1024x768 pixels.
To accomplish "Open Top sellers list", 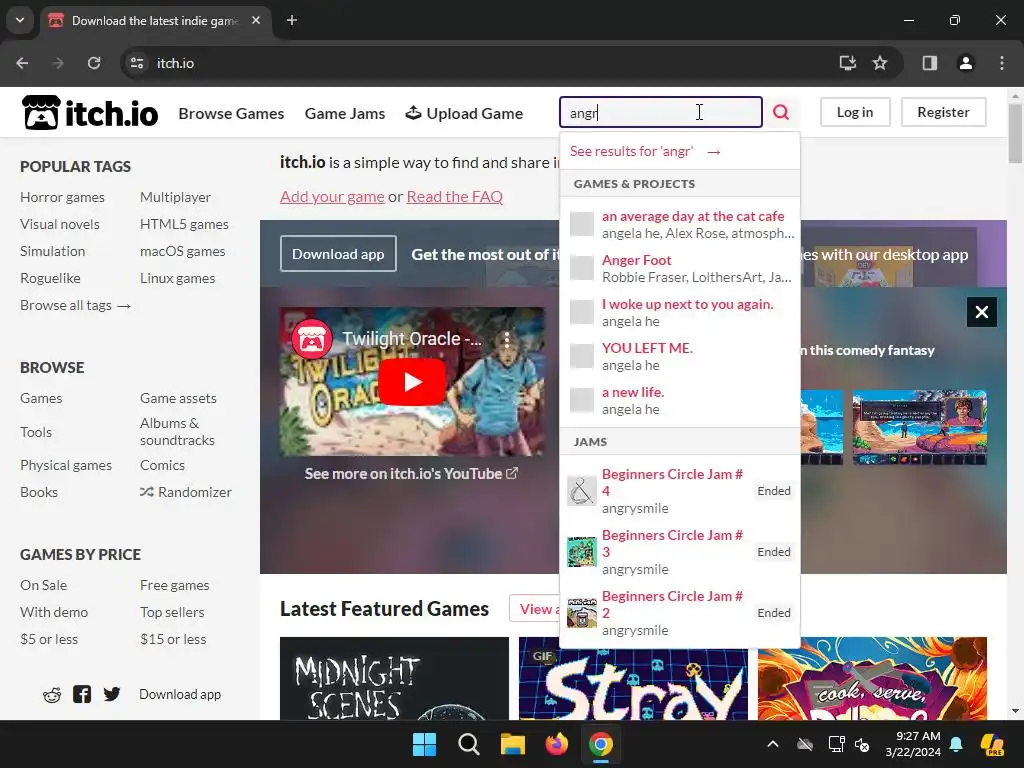I will (172, 613).
